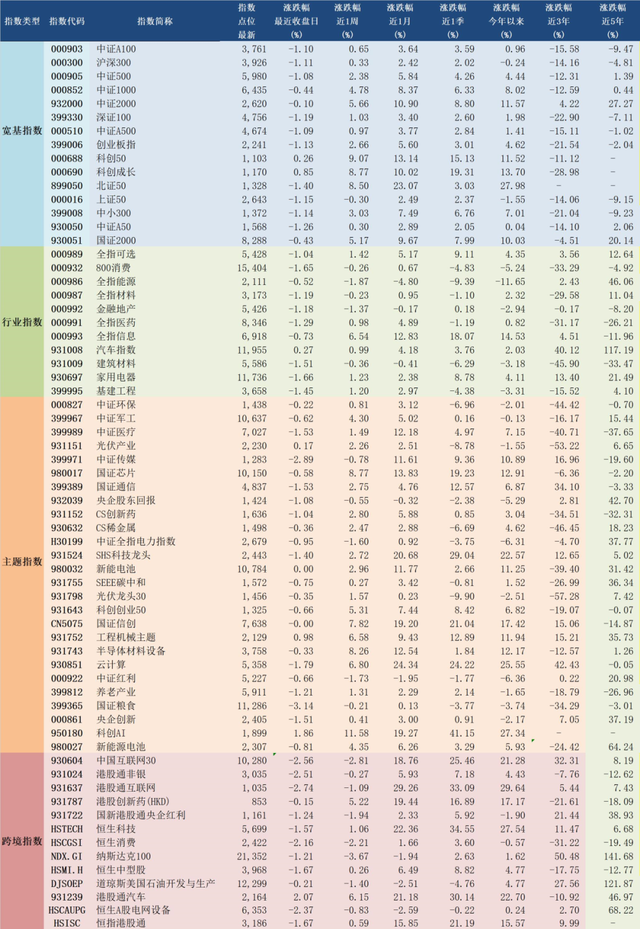This screenshot has width=640, height=929.
Task: Click index code 000852
Action: click(66, 90)
